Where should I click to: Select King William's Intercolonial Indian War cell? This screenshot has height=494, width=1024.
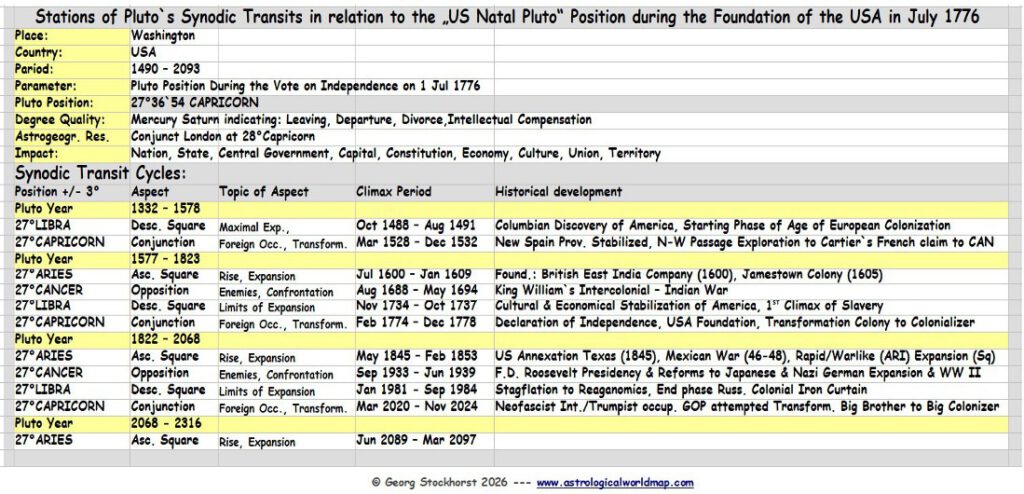click(752, 290)
